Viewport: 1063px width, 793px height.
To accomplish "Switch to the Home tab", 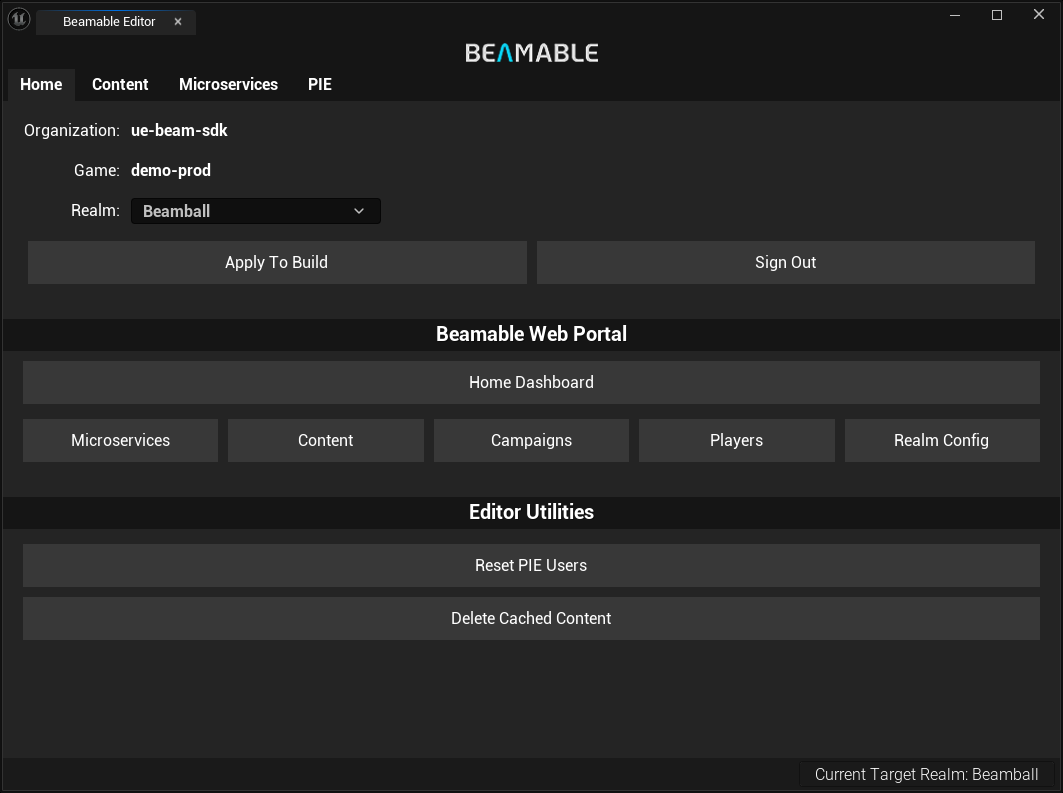I will tap(41, 85).
